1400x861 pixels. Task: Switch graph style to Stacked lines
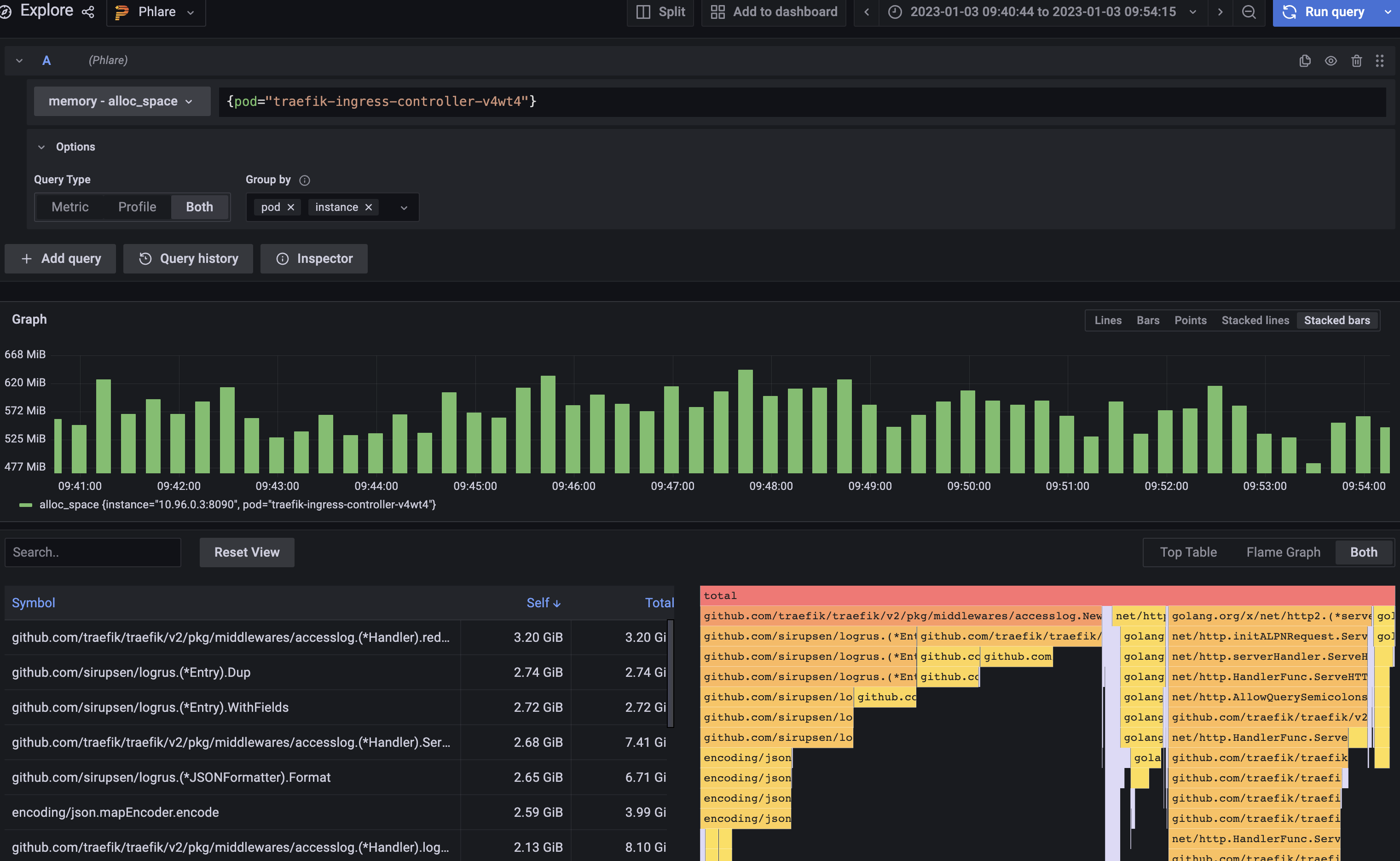(x=1255, y=320)
